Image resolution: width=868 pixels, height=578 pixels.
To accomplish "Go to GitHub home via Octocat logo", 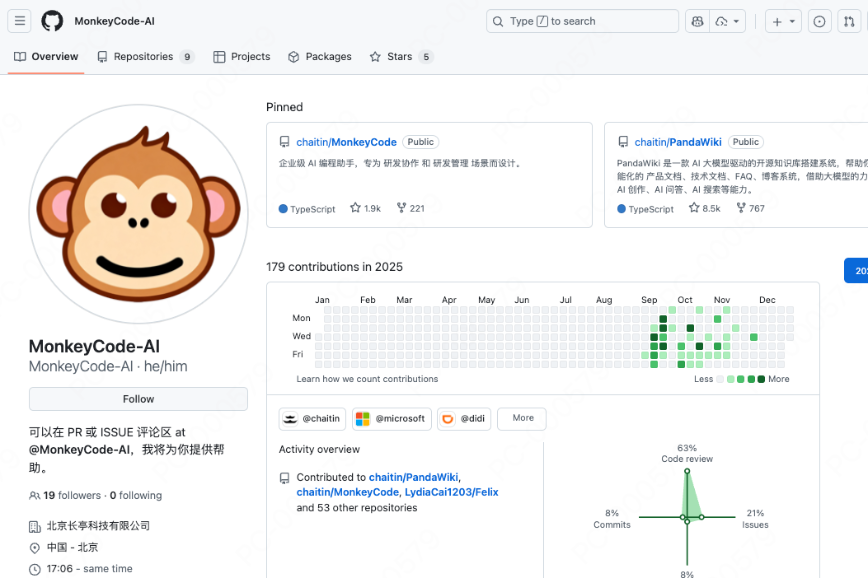I will pyautogui.click(x=52, y=21).
